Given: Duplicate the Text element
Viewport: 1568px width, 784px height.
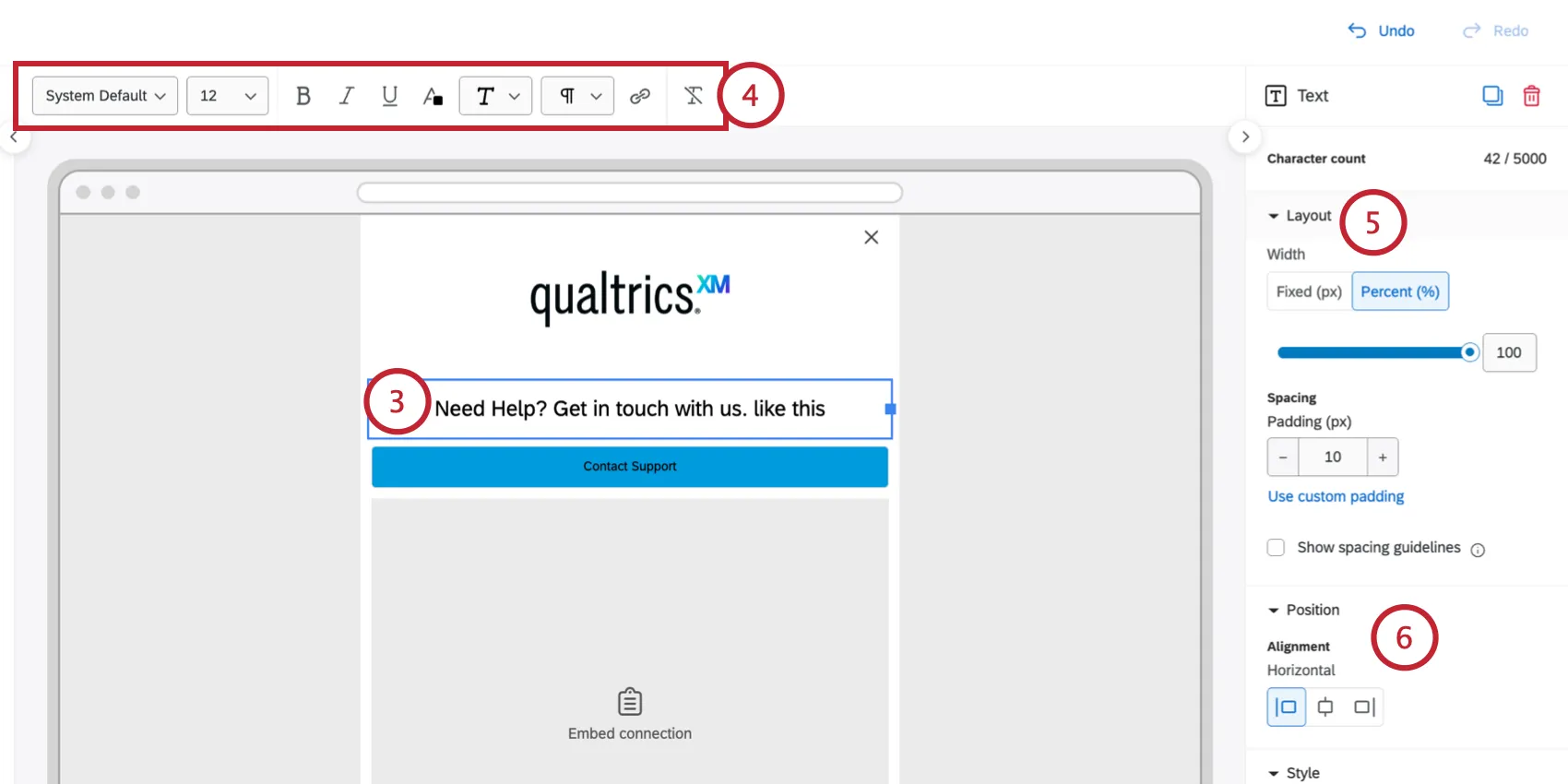Looking at the screenshot, I should 1492,96.
